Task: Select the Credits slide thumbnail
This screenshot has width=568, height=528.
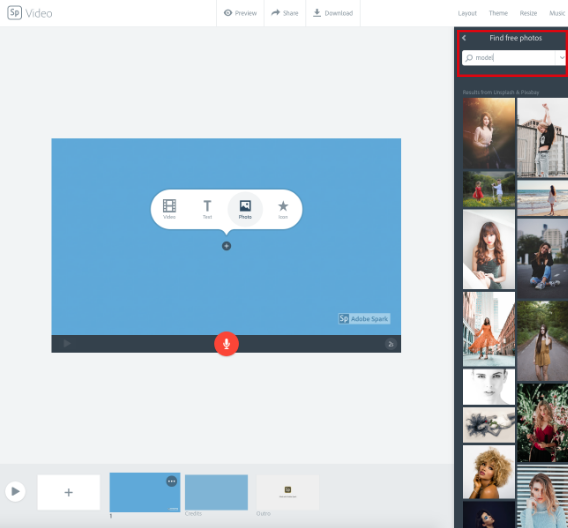Action: (216, 493)
